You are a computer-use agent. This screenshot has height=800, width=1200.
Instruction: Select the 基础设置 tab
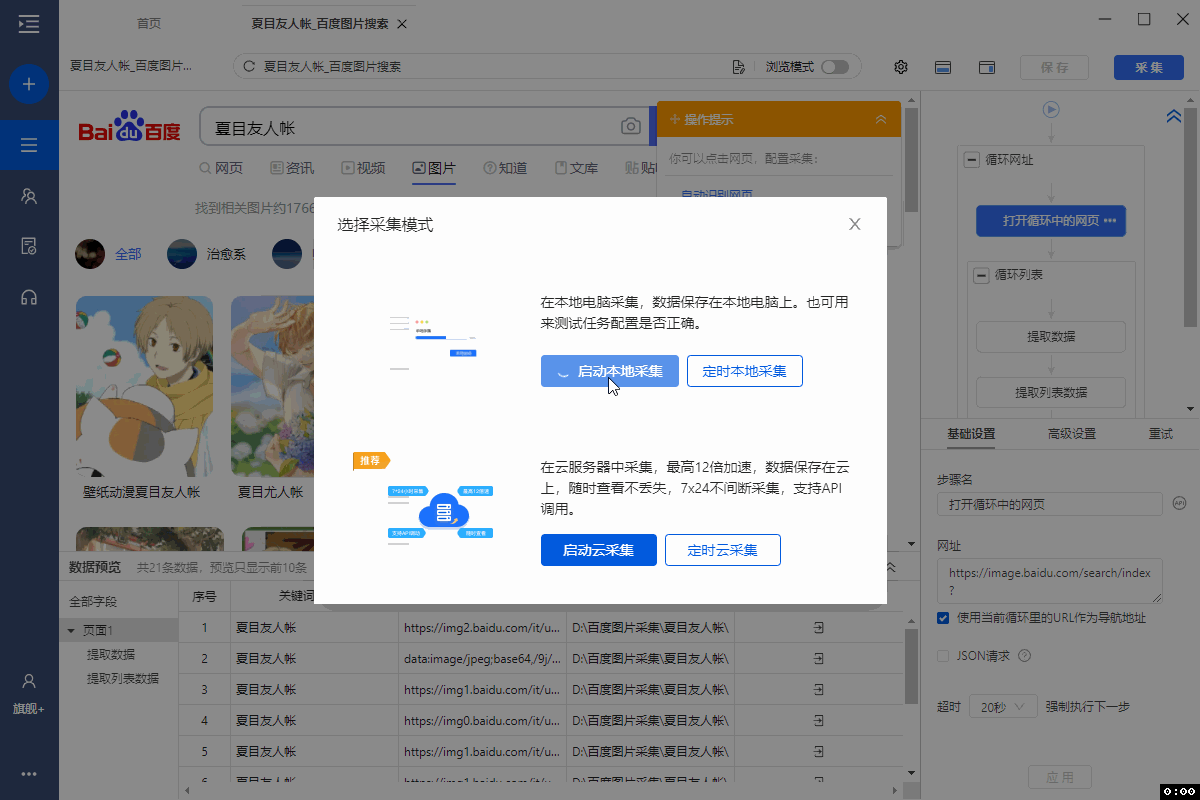(971, 434)
